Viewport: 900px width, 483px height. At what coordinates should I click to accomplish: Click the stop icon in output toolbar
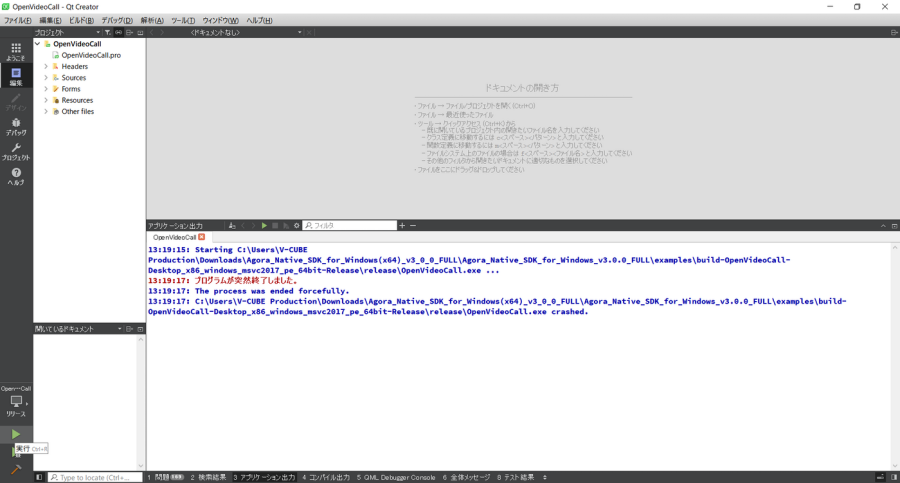275,226
